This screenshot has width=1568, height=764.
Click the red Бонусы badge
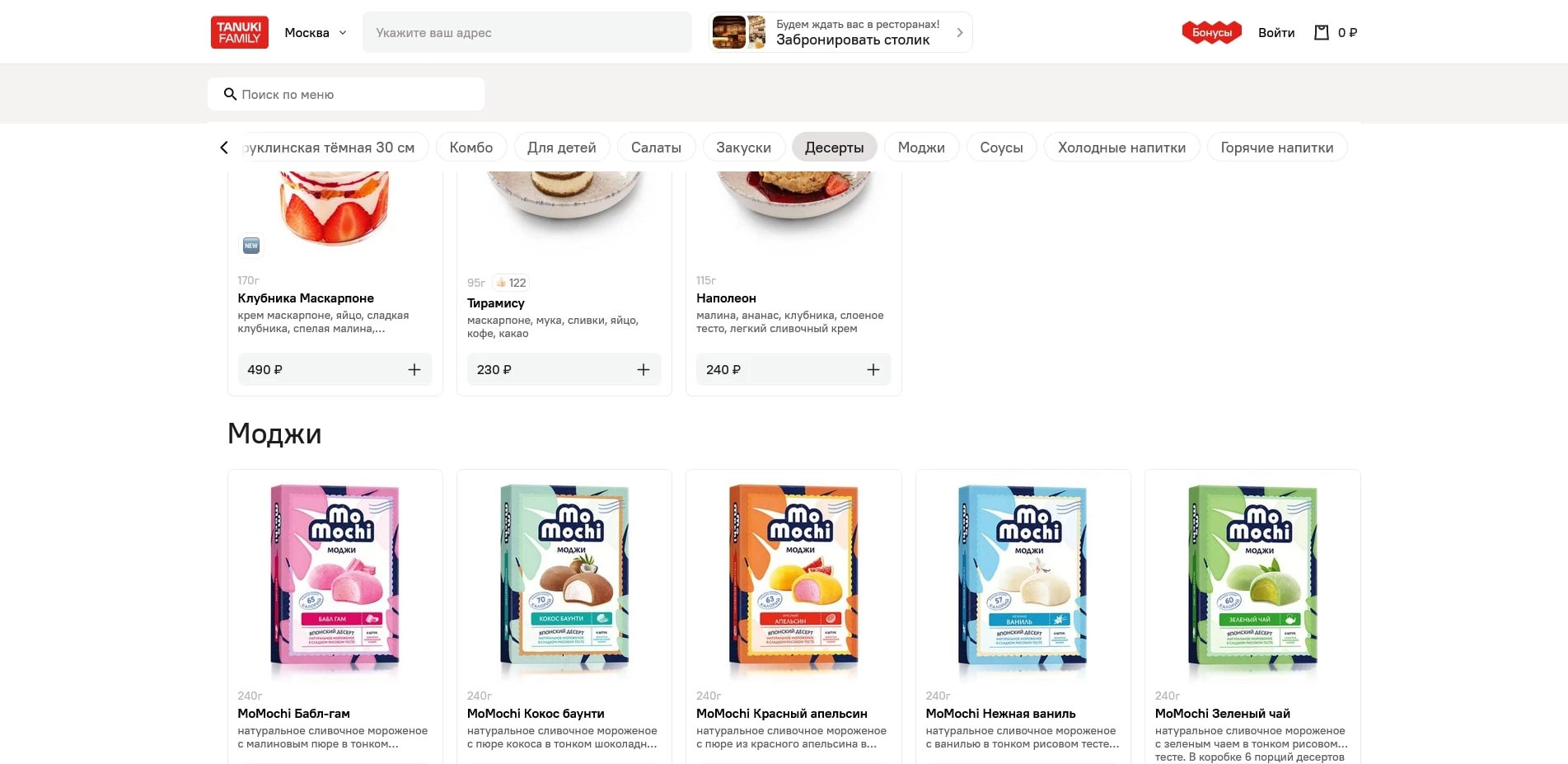(x=1211, y=33)
